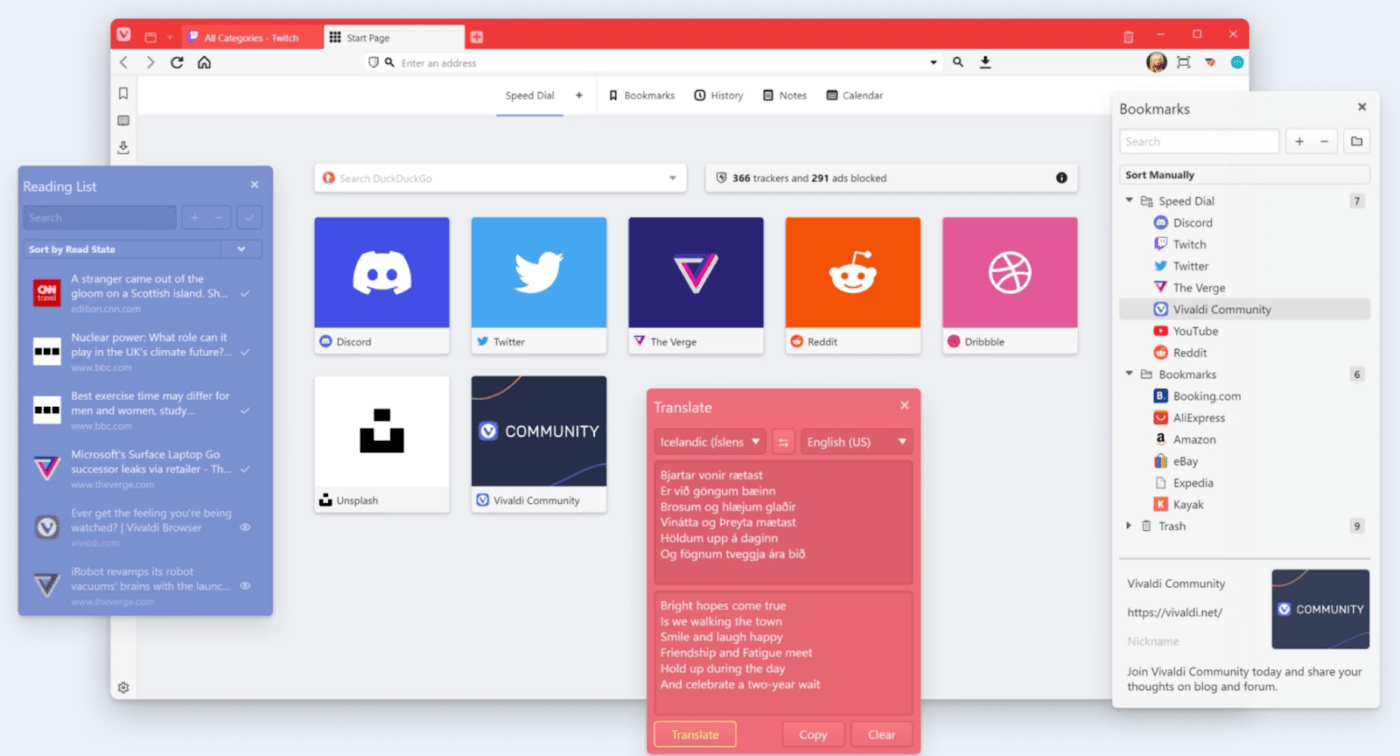
Task: Open the History start page section
Action: (718, 96)
